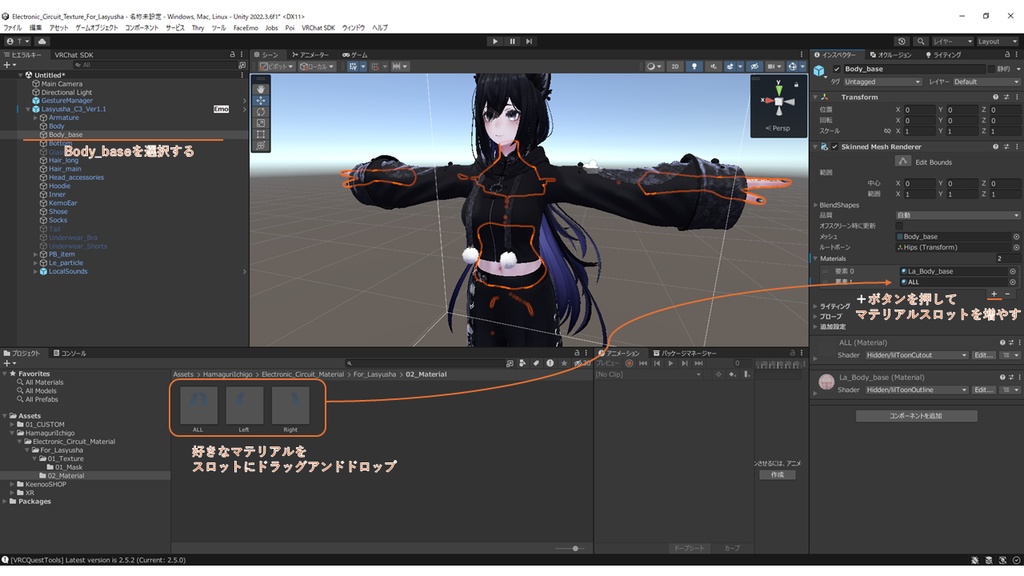Toggle scene Gizmos icon
The height and width of the screenshot is (576, 1024).
click(x=795, y=66)
